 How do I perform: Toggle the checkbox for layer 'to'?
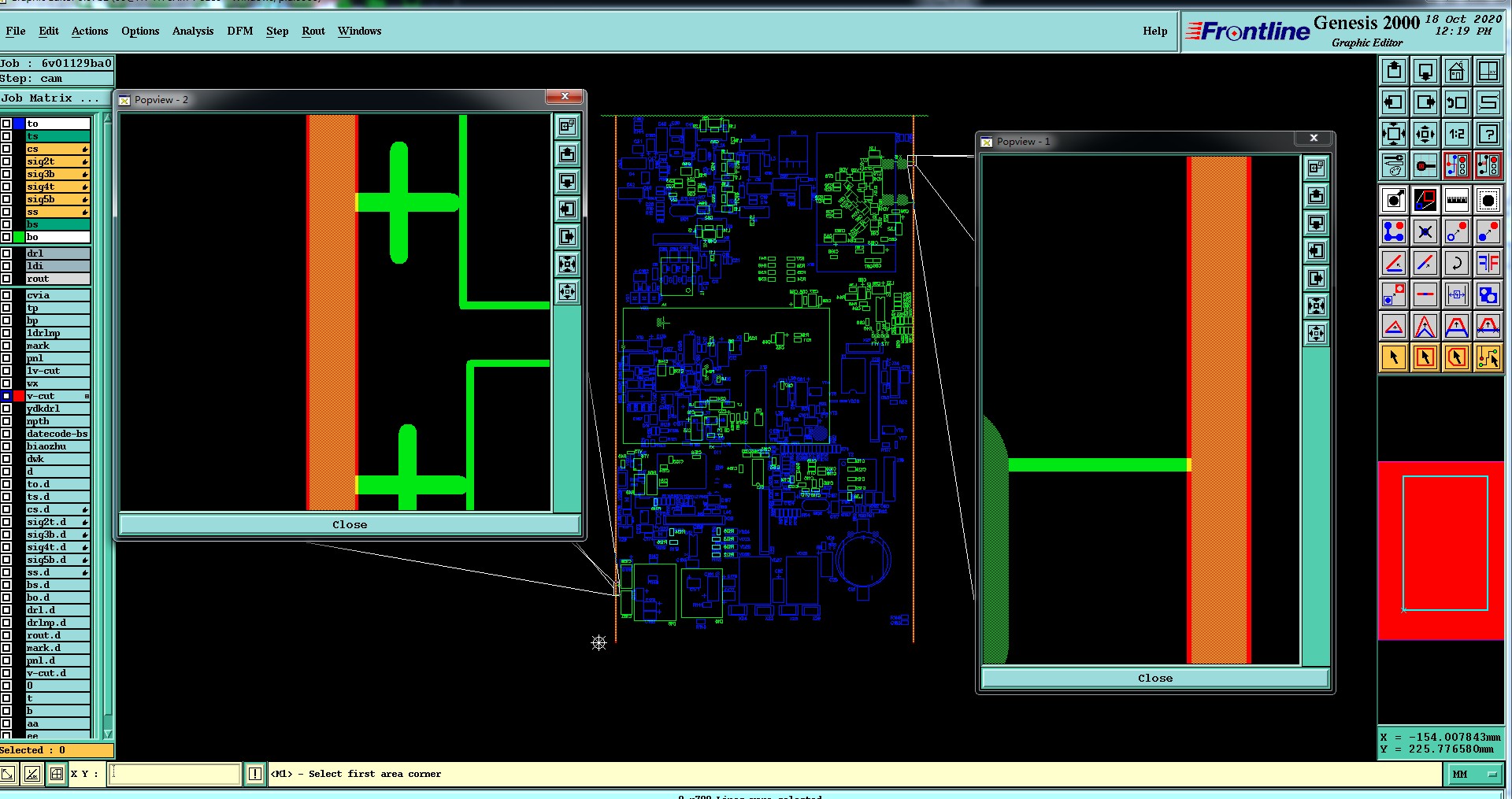[x=6, y=124]
